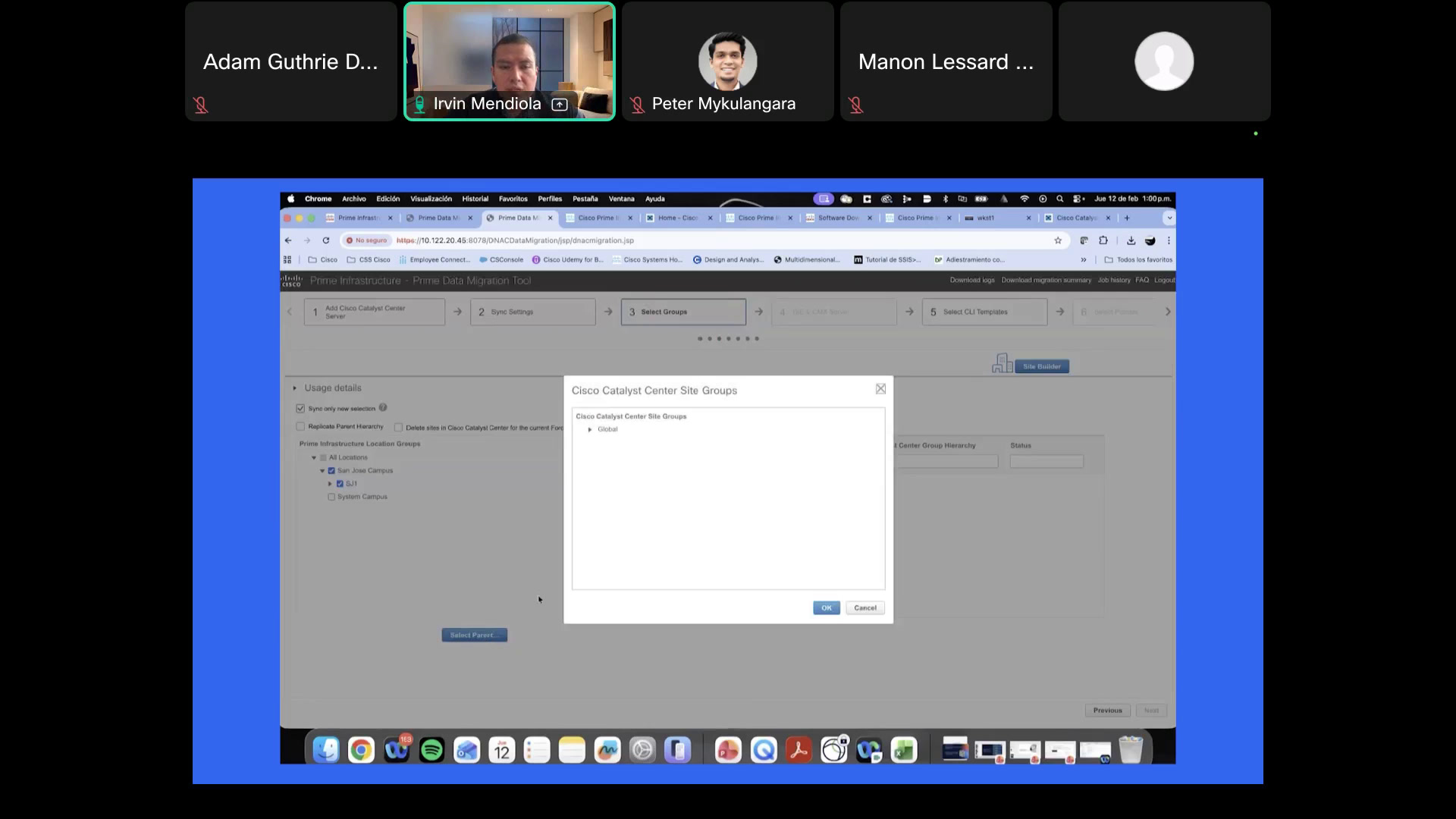
Task: Show more bookmarks with the chevron
Action: click(x=1084, y=260)
